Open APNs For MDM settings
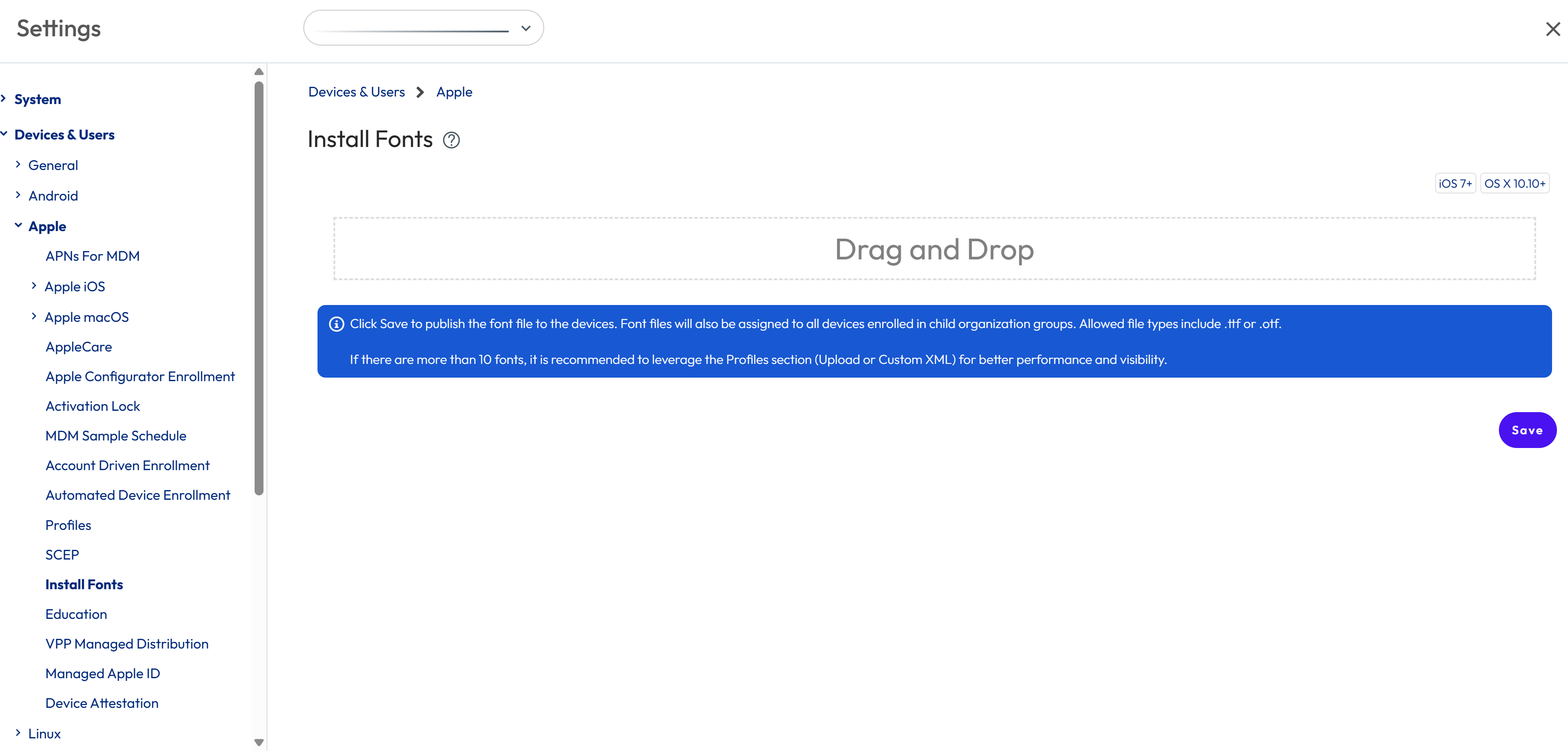Image resolution: width=1568 pixels, height=753 pixels. pyautogui.click(x=93, y=256)
